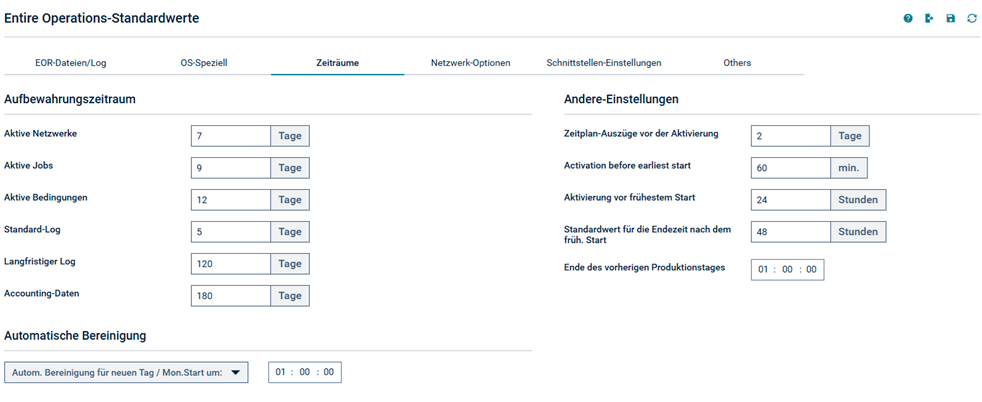This screenshot has width=982, height=402.
Task: Click the exit/logout icon in header
Action: pos(929,19)
